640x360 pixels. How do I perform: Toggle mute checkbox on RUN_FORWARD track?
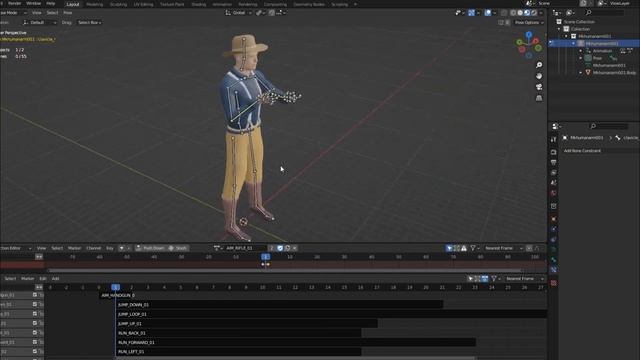(x=35, y=342)
